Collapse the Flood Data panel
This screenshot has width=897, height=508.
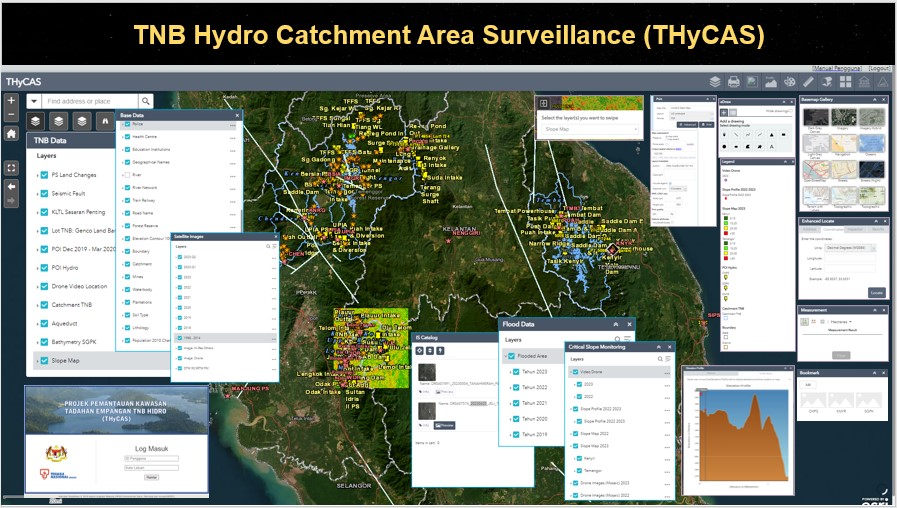616,324
